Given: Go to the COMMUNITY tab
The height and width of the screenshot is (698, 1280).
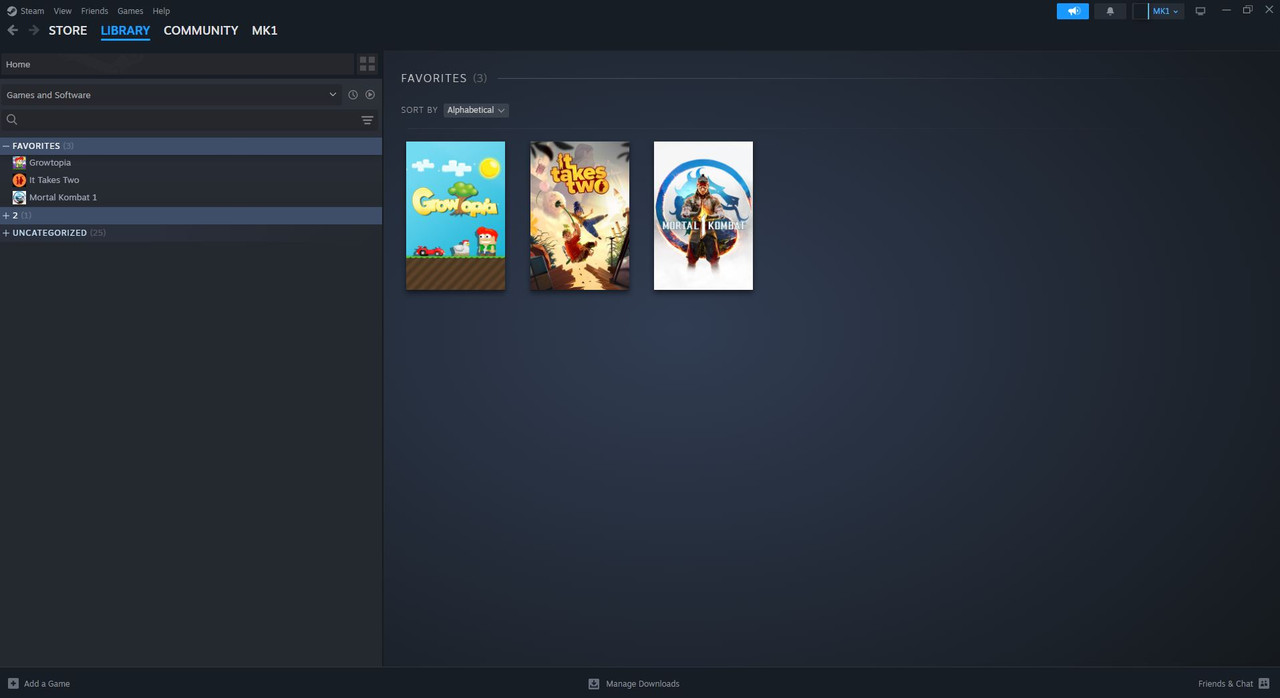Looking at the screenshot, I should (x=201, y=30).
